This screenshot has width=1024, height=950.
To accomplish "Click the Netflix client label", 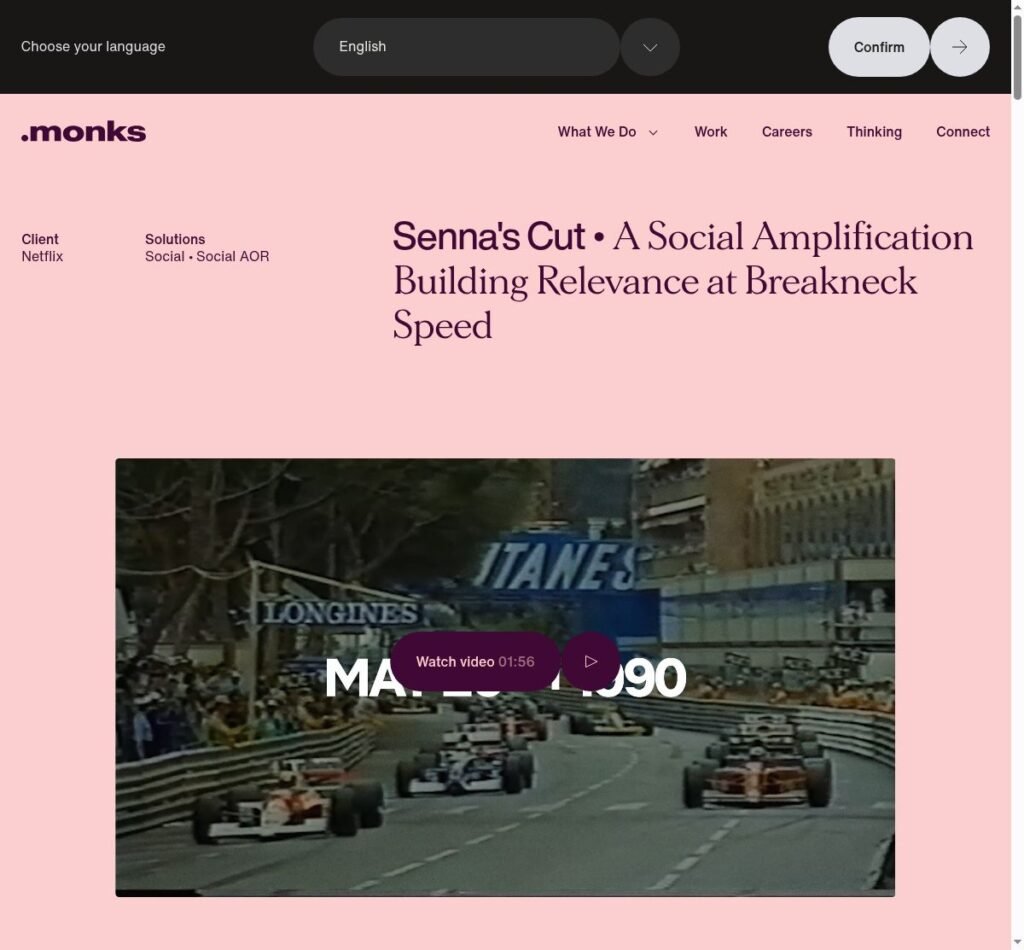I will pos(42,257).
